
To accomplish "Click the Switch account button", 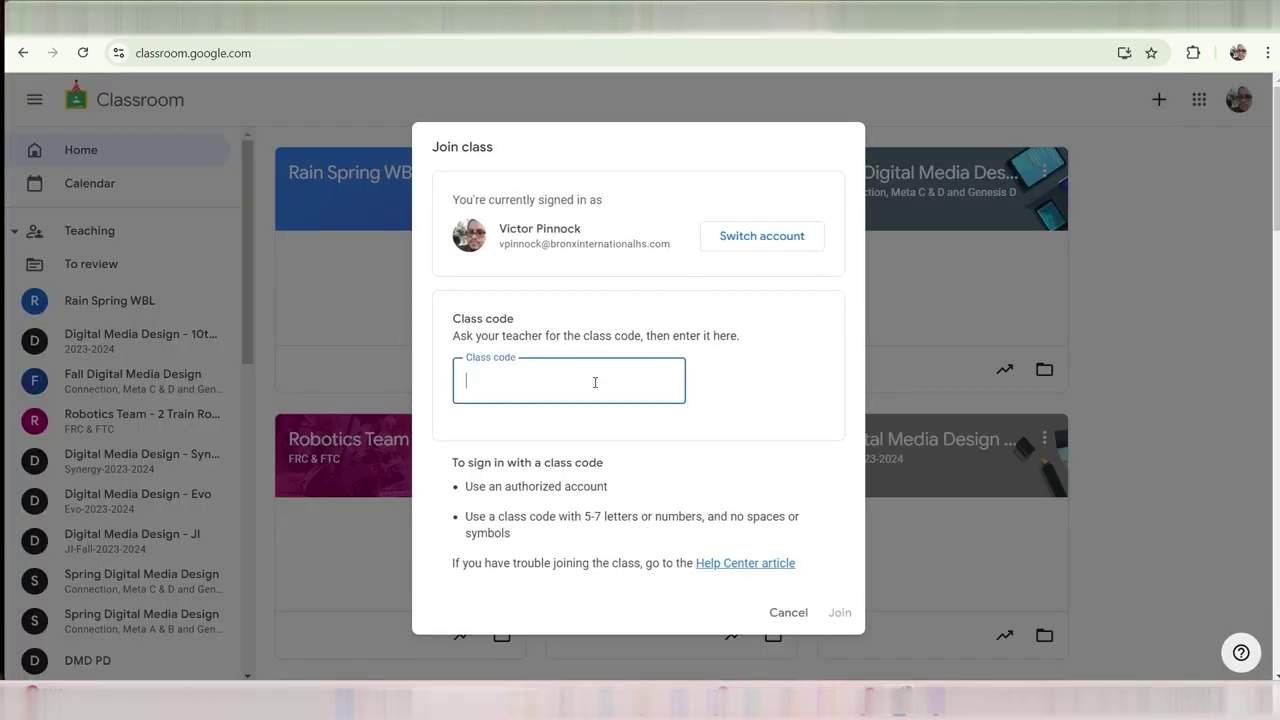I will point(762,236).
